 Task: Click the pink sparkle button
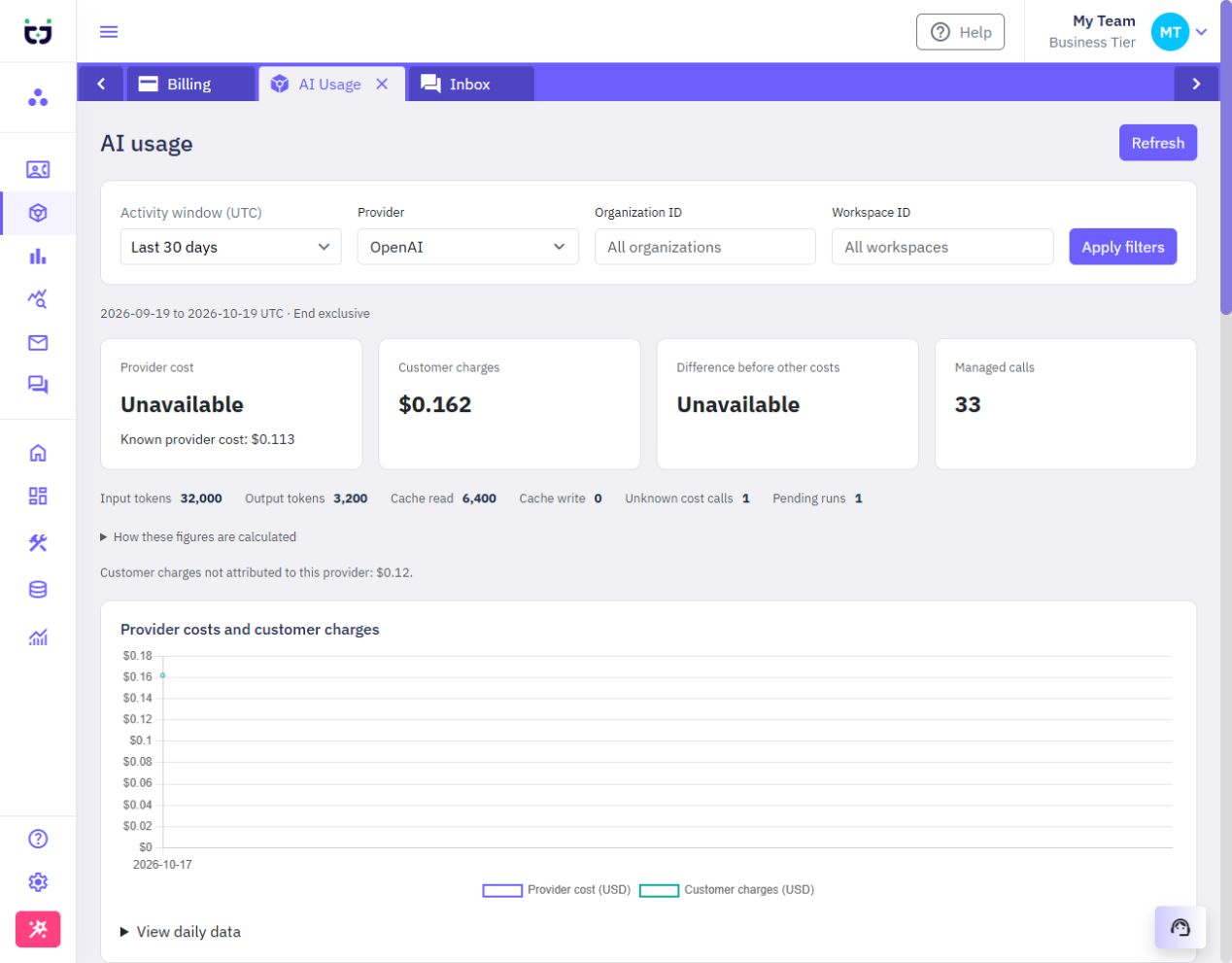[38, 929]
